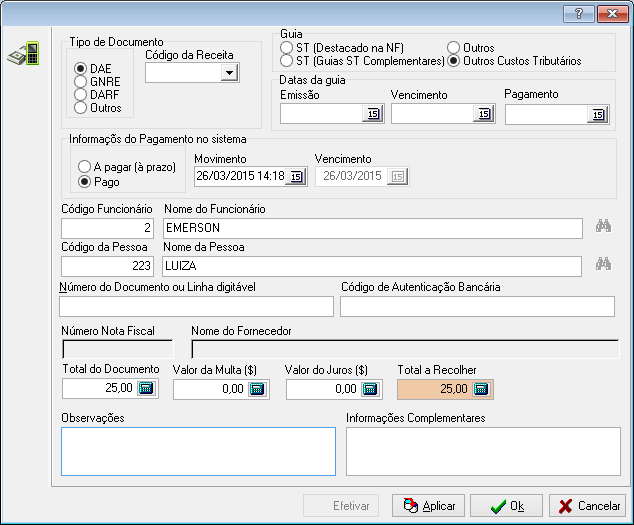Confirm with the Ok button

point(506,506)
